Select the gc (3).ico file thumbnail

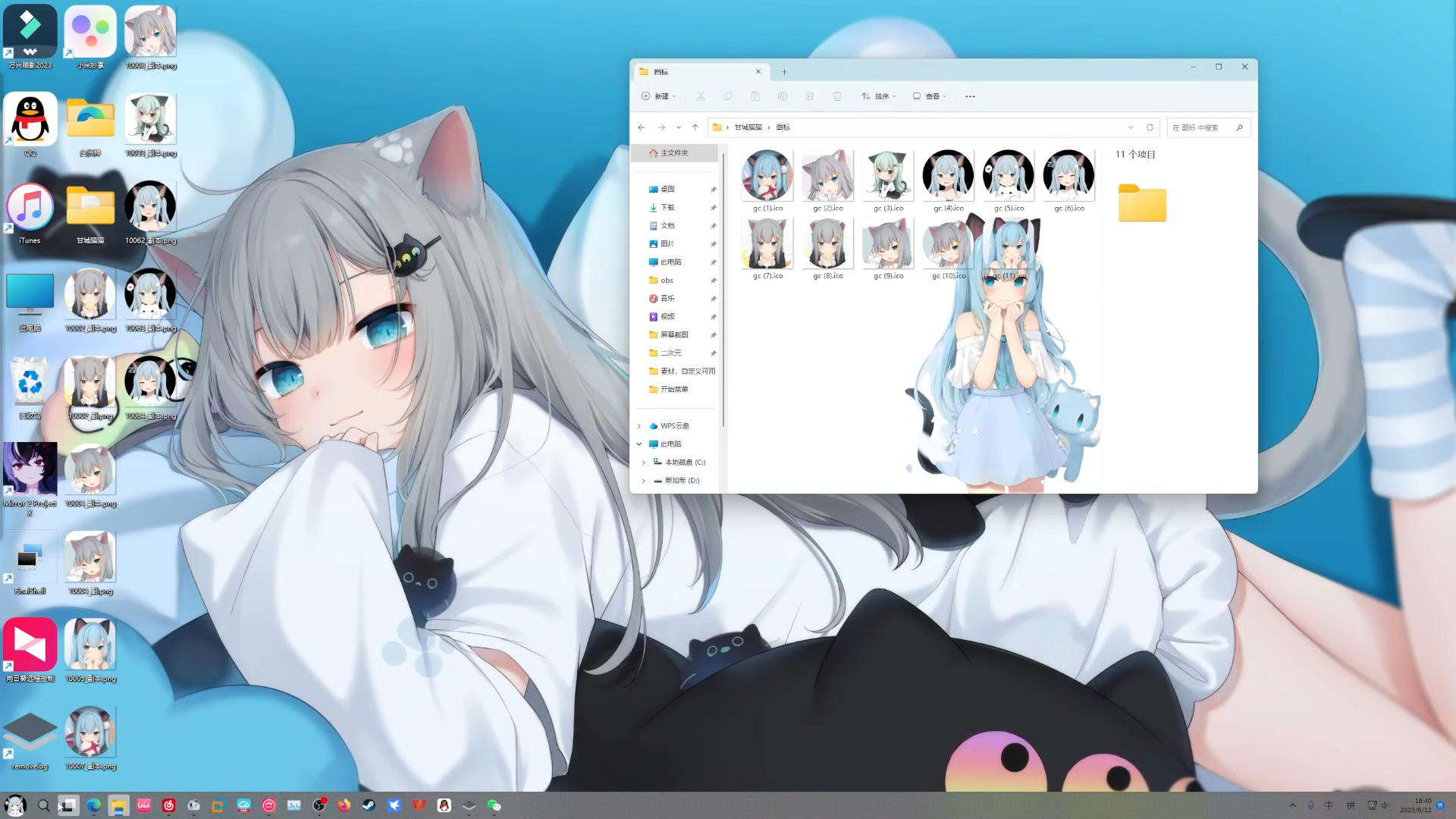888,176
